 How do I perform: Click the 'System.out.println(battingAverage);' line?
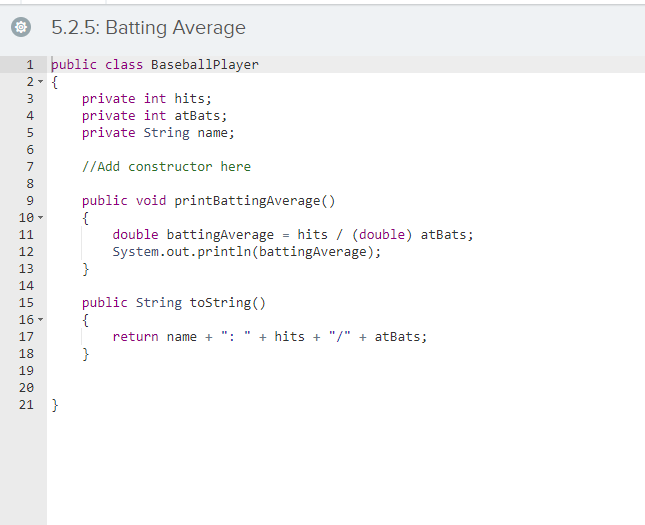[x=247, y=251]
